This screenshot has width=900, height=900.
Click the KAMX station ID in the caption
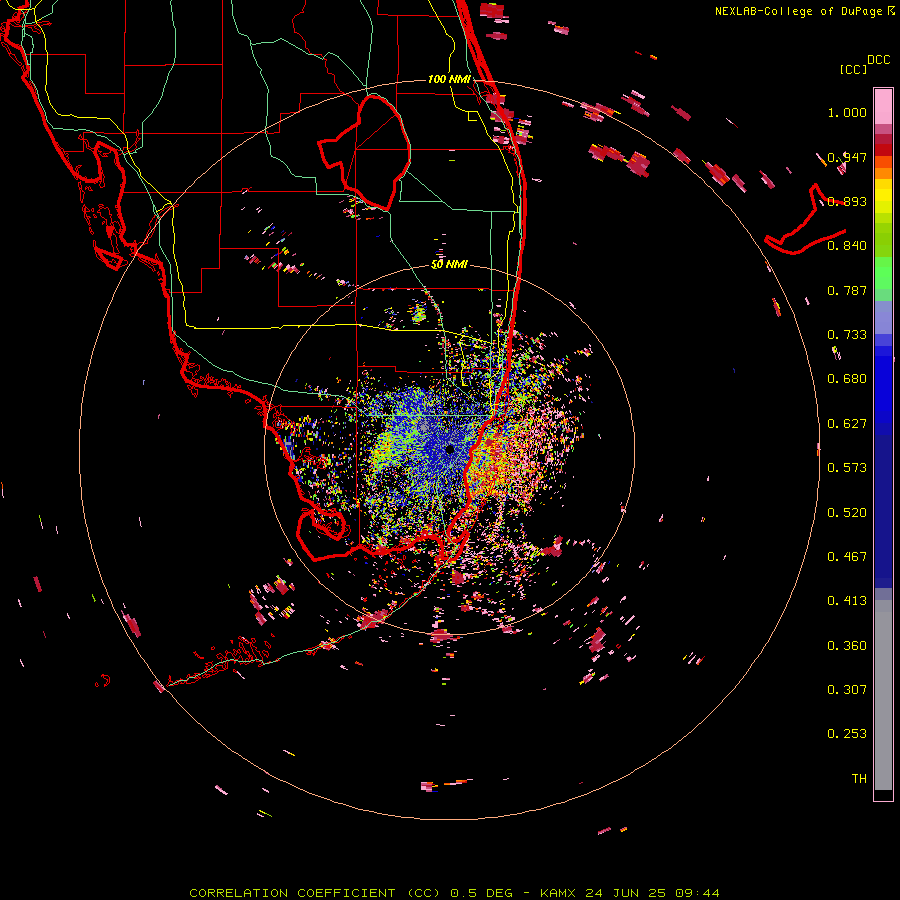[x=558, y=893]
